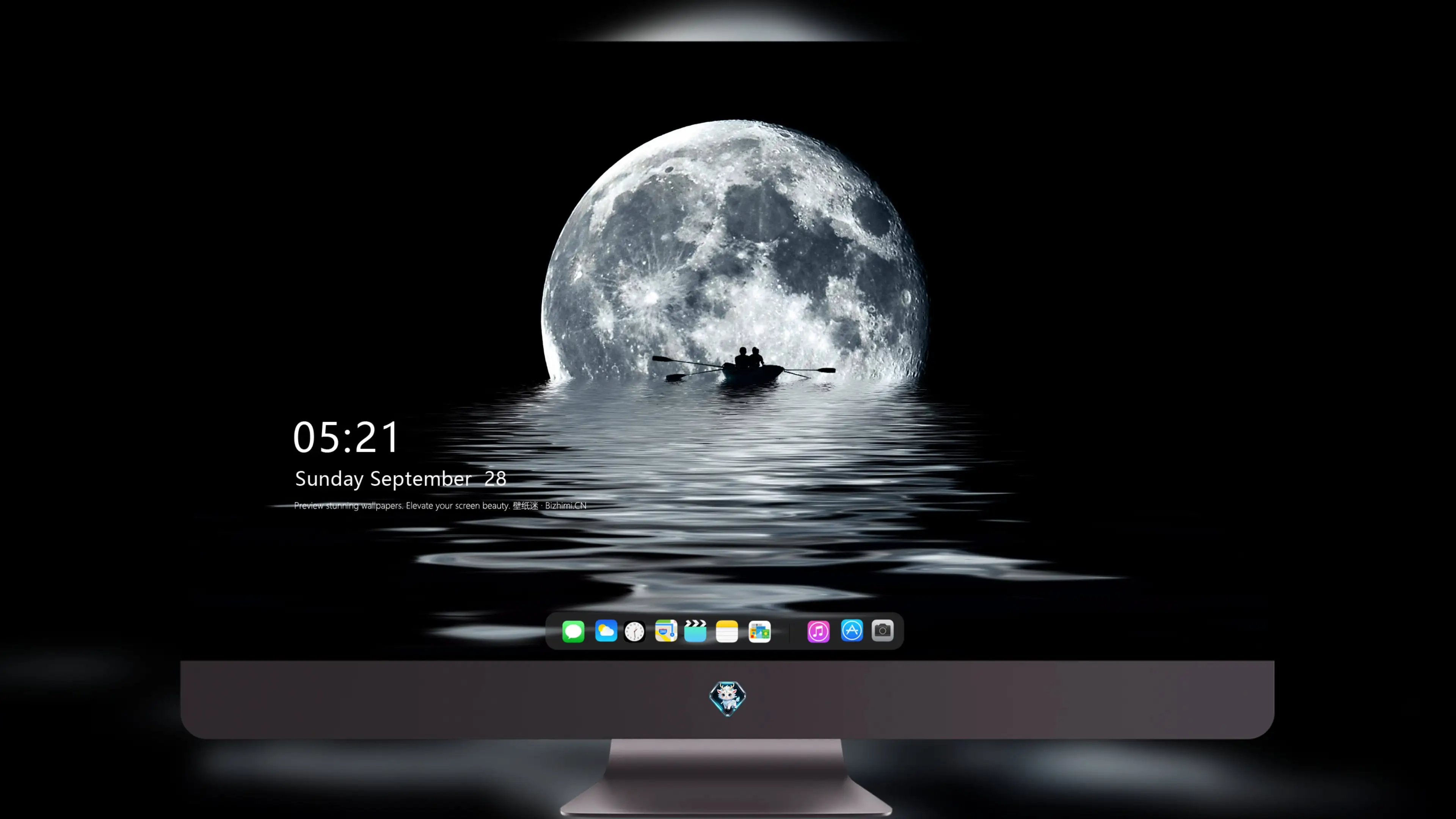Viewport: 1456px width, 819px height.
Task: Open the gray Camera app
Action: [x=882, y=630]
